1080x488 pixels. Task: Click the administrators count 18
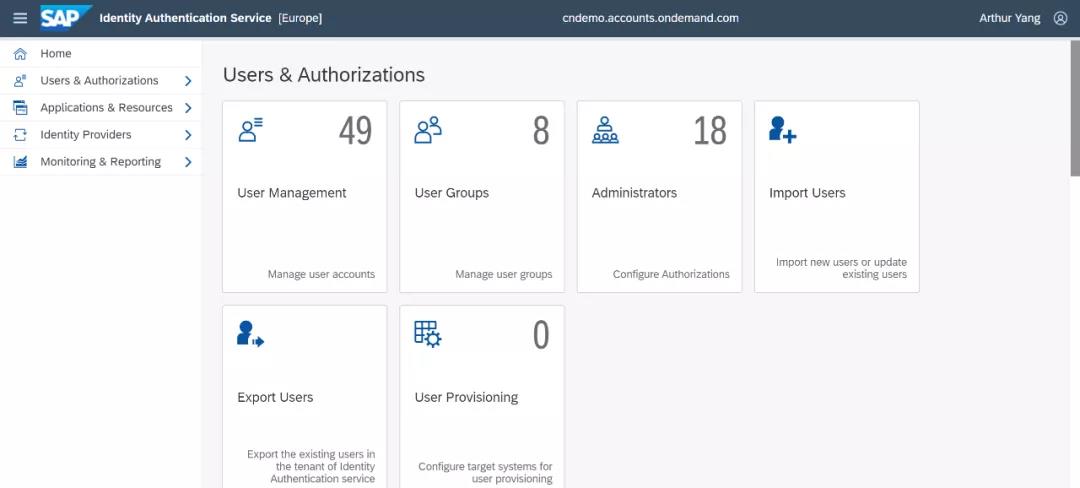[710, 130]
